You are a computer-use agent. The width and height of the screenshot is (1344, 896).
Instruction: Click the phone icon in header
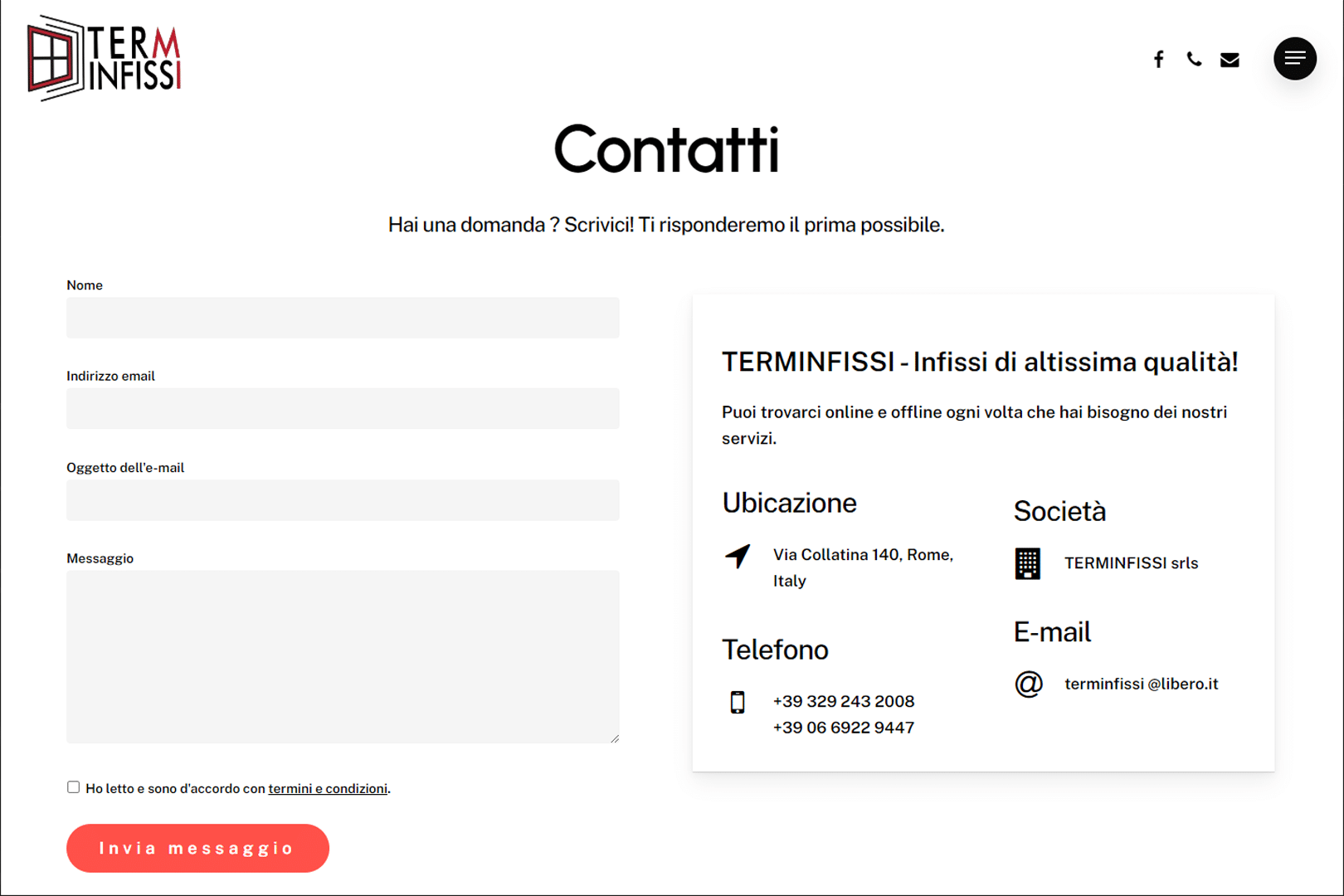click(x=1194, y=59)
